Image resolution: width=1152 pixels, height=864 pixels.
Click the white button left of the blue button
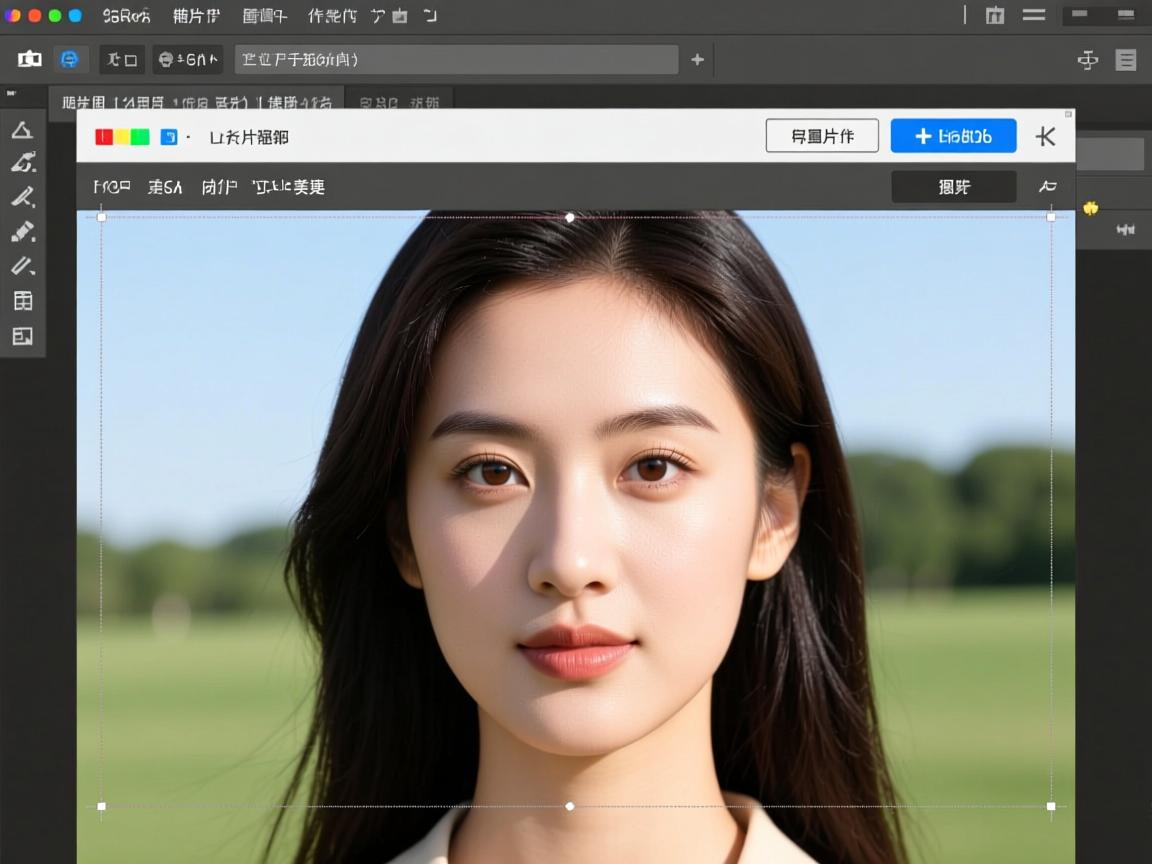pos(823,136)
